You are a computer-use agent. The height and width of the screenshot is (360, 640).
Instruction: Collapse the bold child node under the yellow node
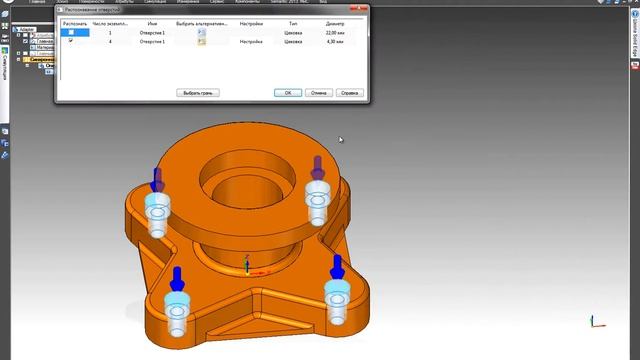click(x=27, y=66)
